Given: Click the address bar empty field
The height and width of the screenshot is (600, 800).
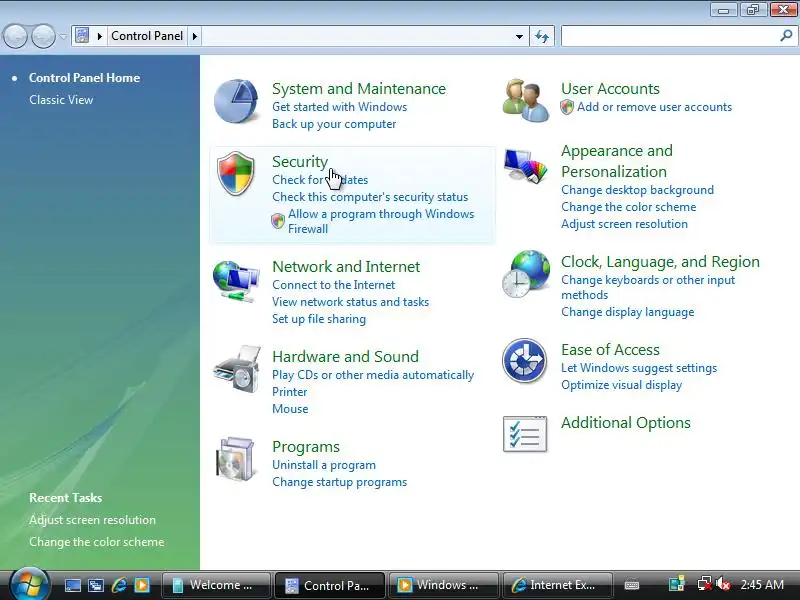Looking at the screenshot, I should coord(356,36).
